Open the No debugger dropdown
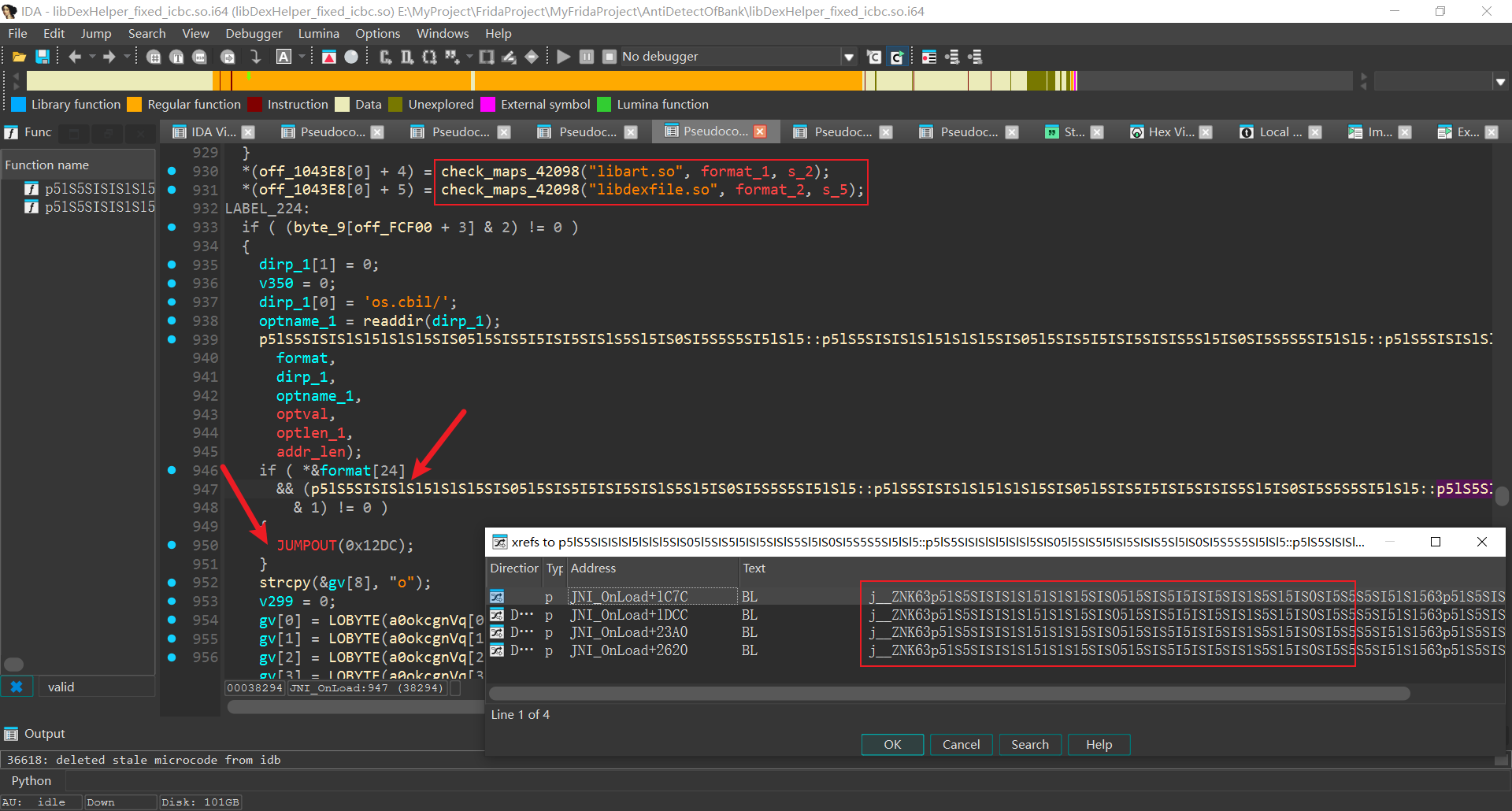Screen dimensions: 1512x811 point(848,57)
